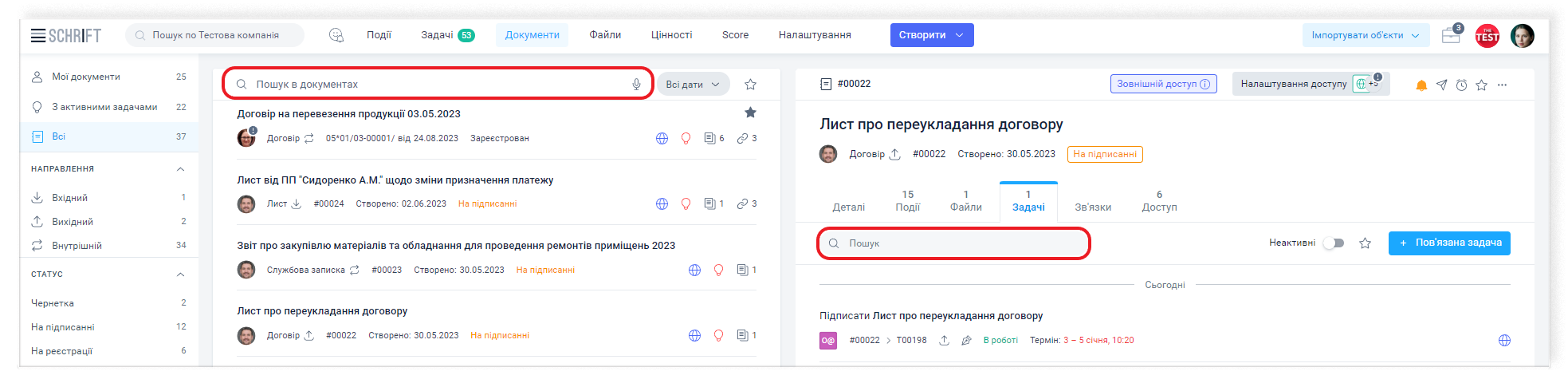Image resolution: width=1568 pixels, height=391 pixels.
Task: Open the briefcase icon with badge 3
Action: [1451, 36]
